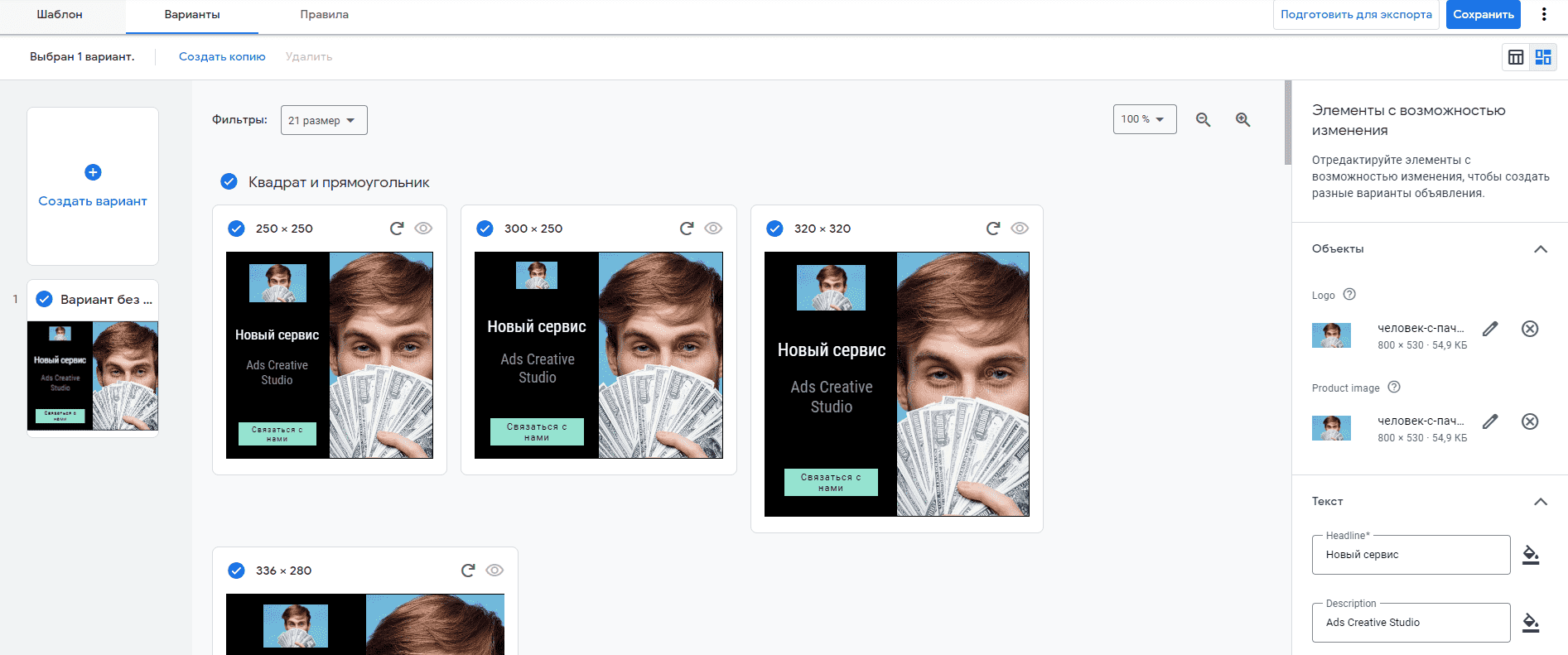Image resolution: width=1568 pixels, height=655 pixels.
Task: Click the Product image thumbnail
Action: point(1331,428)
